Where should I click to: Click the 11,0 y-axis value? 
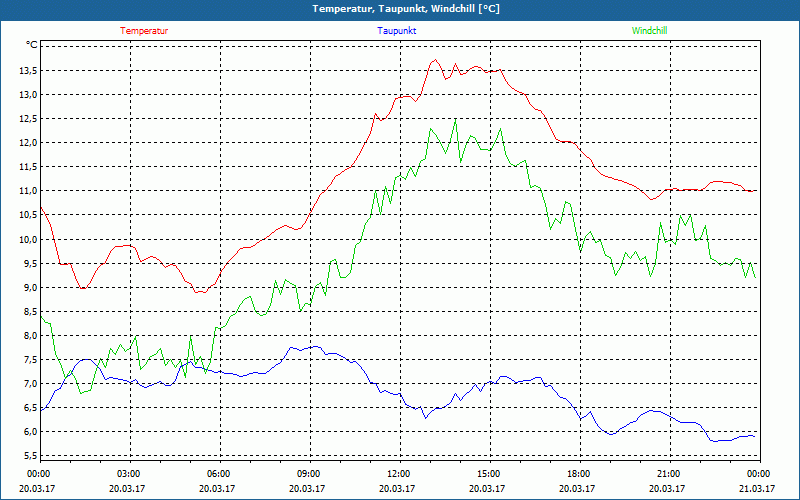click(28, 191)
